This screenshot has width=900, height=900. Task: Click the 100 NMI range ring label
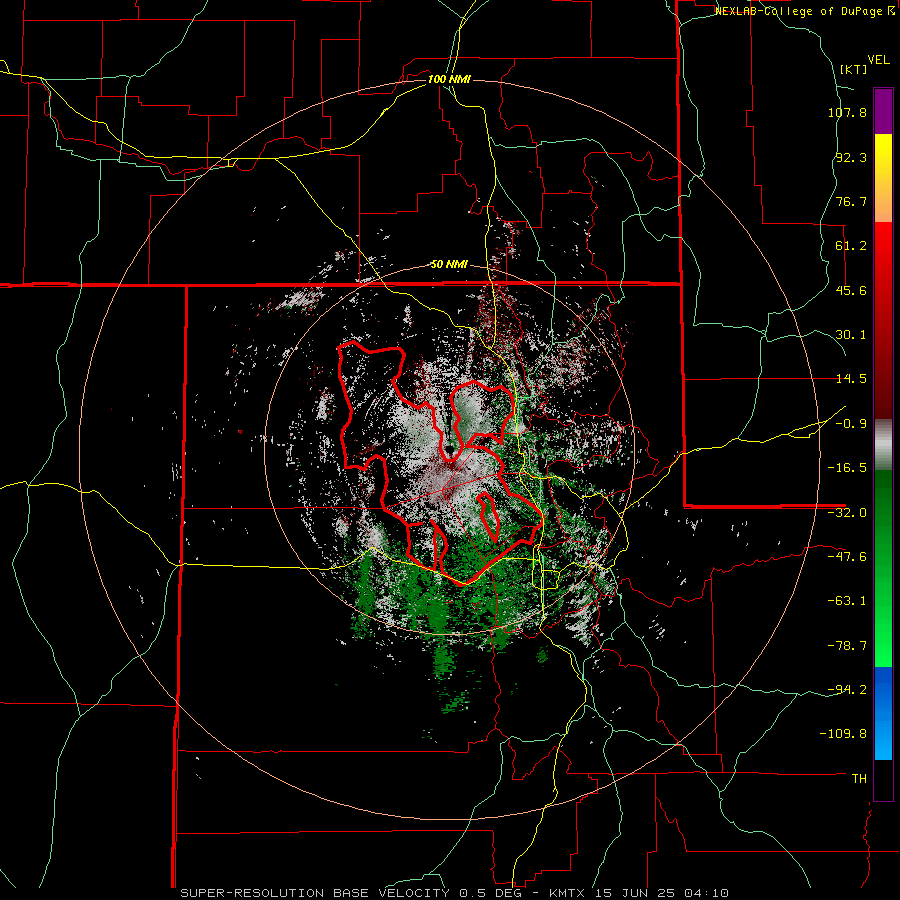449,79
